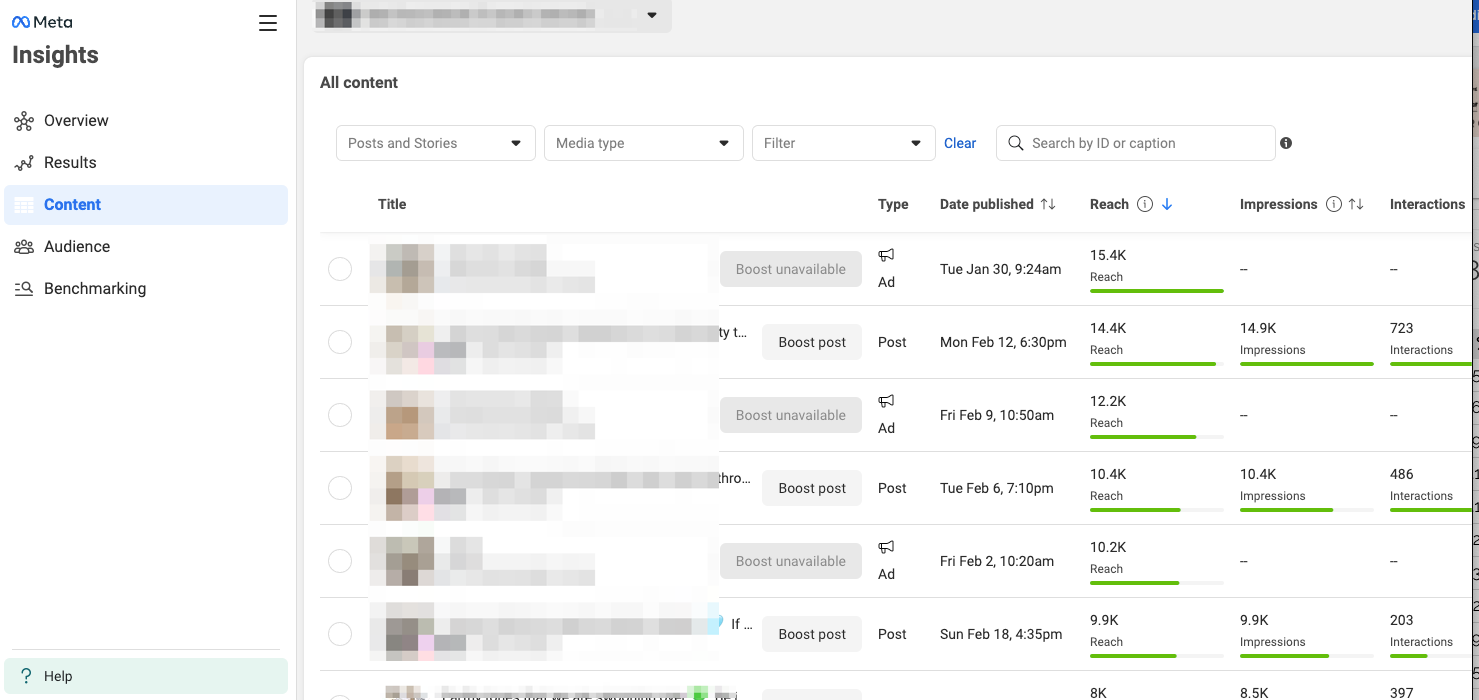
Task: Select the Sun Feb 18 post row circle
Action: (x=340, y=633)
